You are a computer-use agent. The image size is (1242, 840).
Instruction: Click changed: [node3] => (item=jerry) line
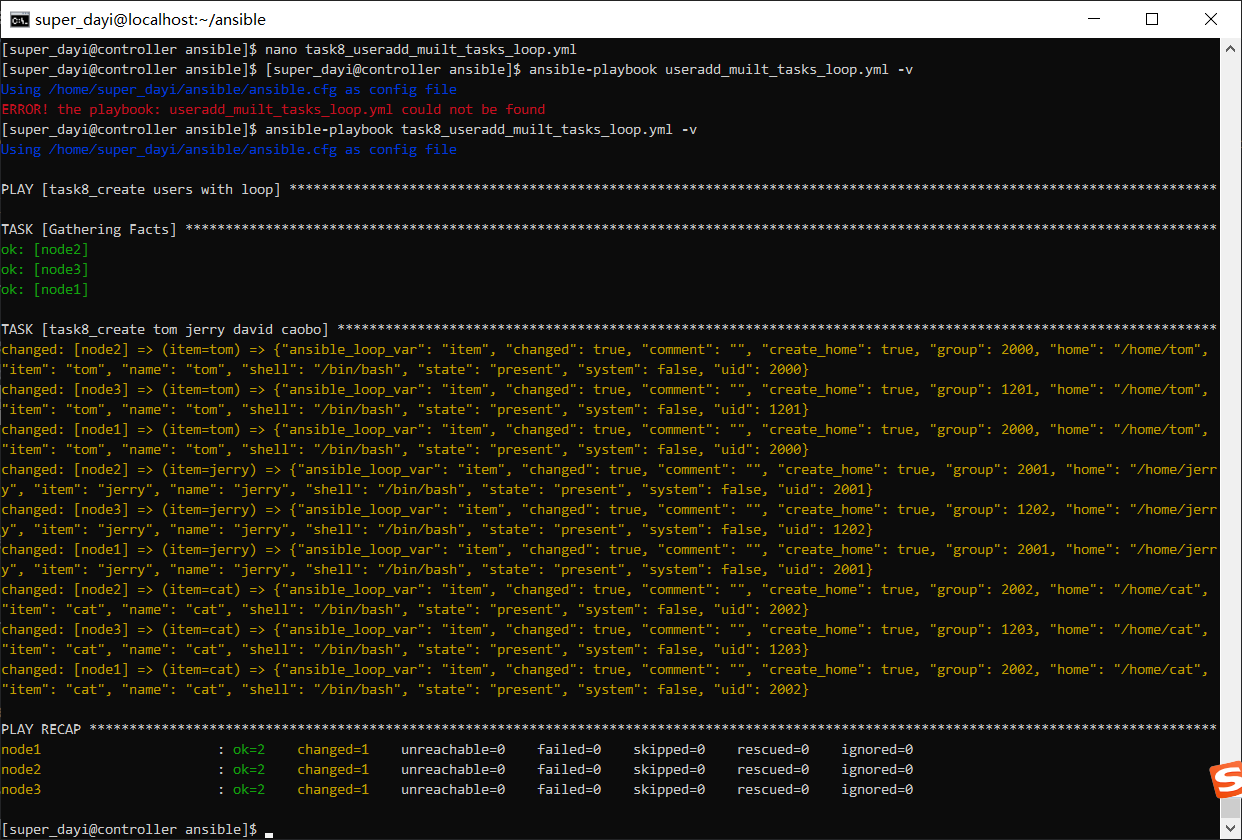pos(609,519)
